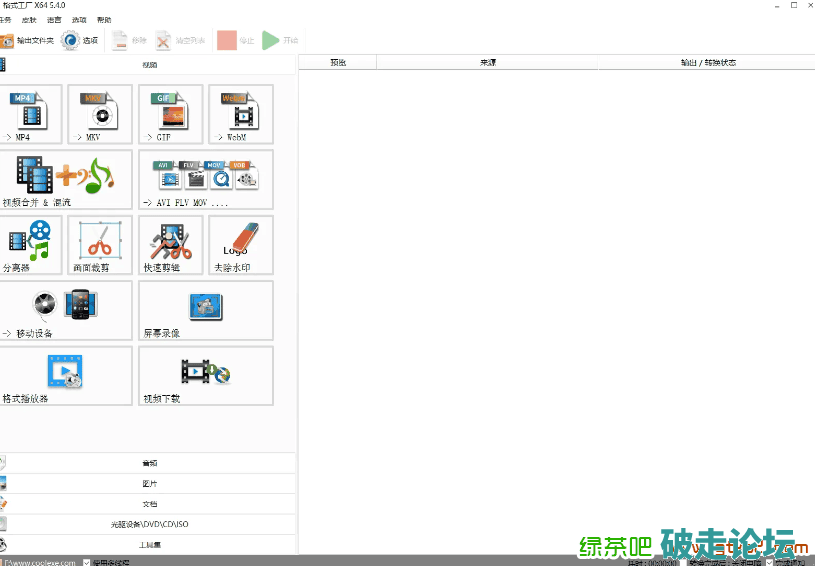The width and height of the screenshot is (815, 566).
Task: Open the watermark removal tool (去除水印)
Action: pyautogui.click(x=240, y=245)
